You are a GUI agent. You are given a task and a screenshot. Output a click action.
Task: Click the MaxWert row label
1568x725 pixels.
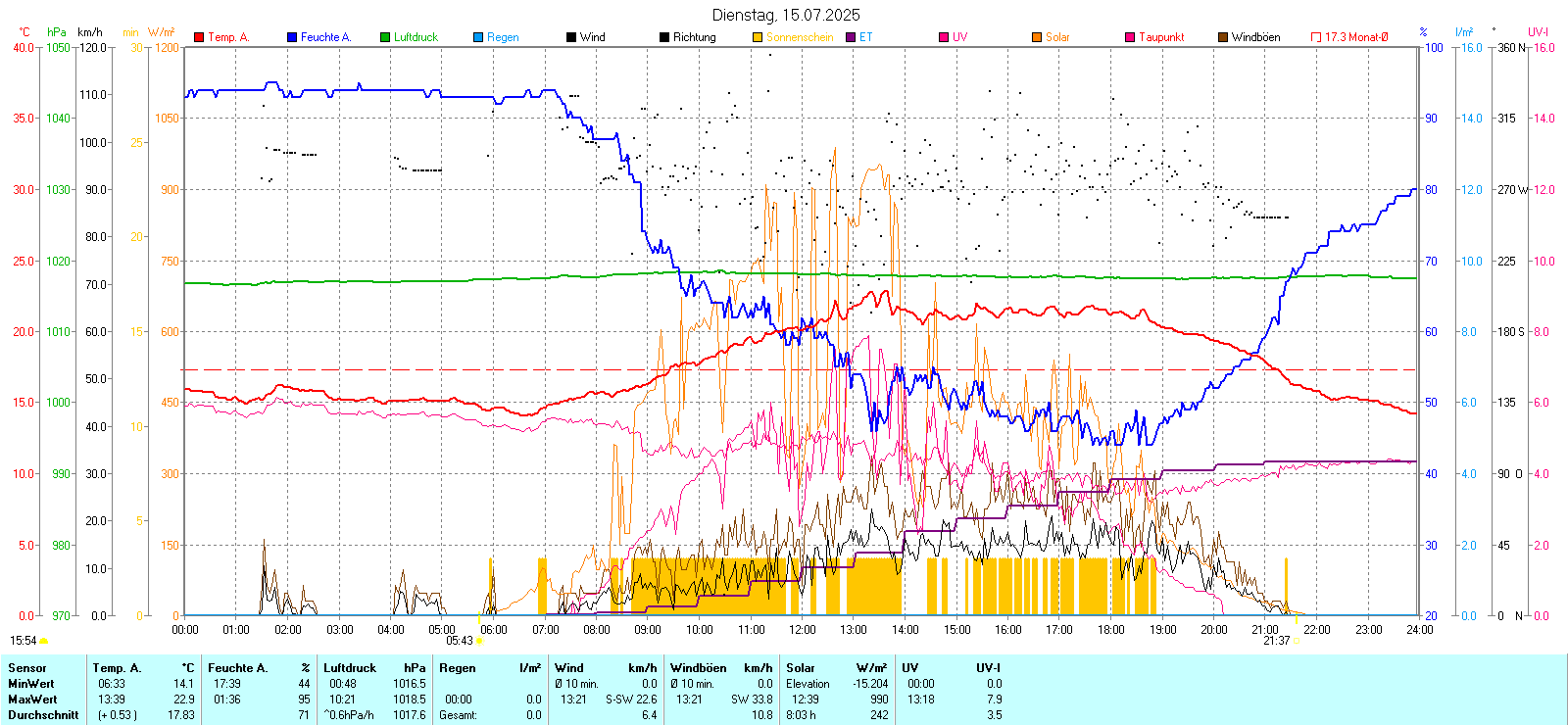tap(32, 700)
